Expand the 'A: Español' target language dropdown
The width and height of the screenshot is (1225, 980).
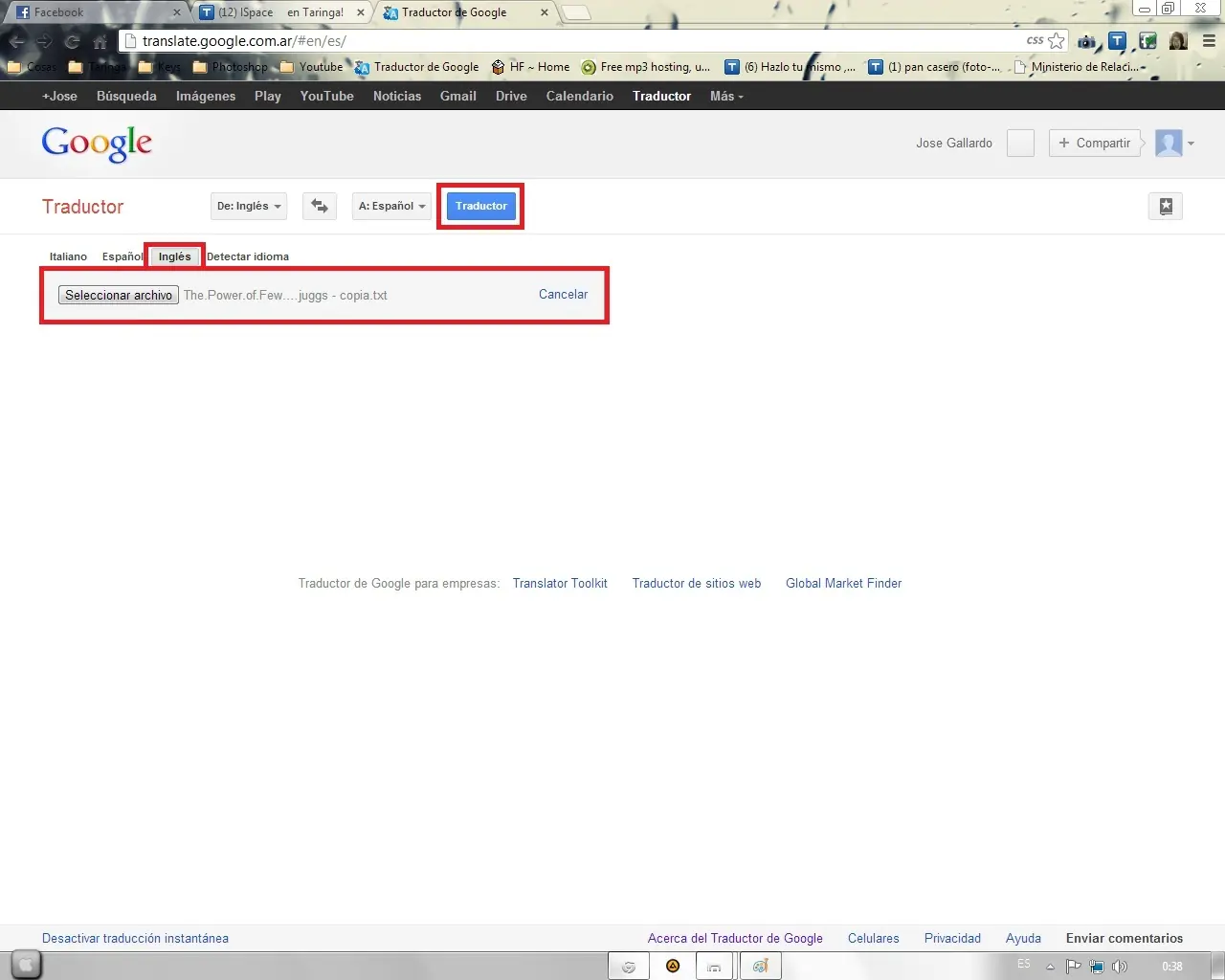(392, 206)
